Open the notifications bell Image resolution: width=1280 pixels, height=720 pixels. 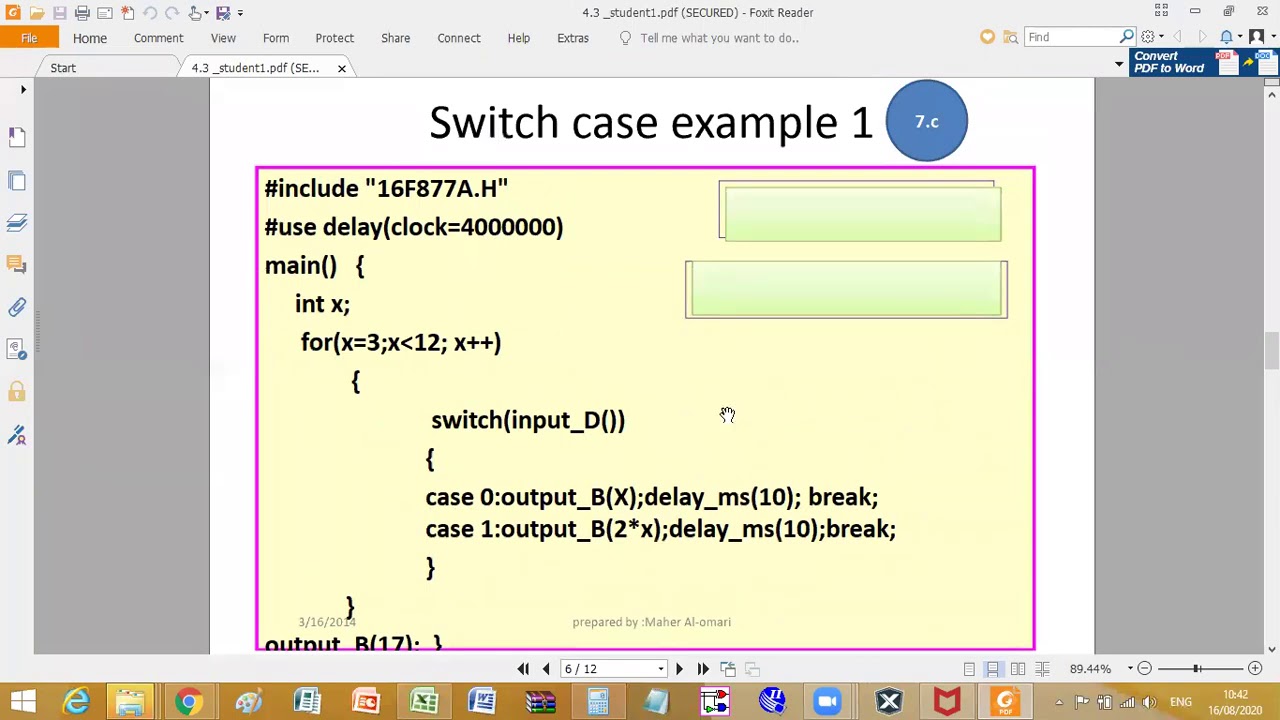(1226, 37)
